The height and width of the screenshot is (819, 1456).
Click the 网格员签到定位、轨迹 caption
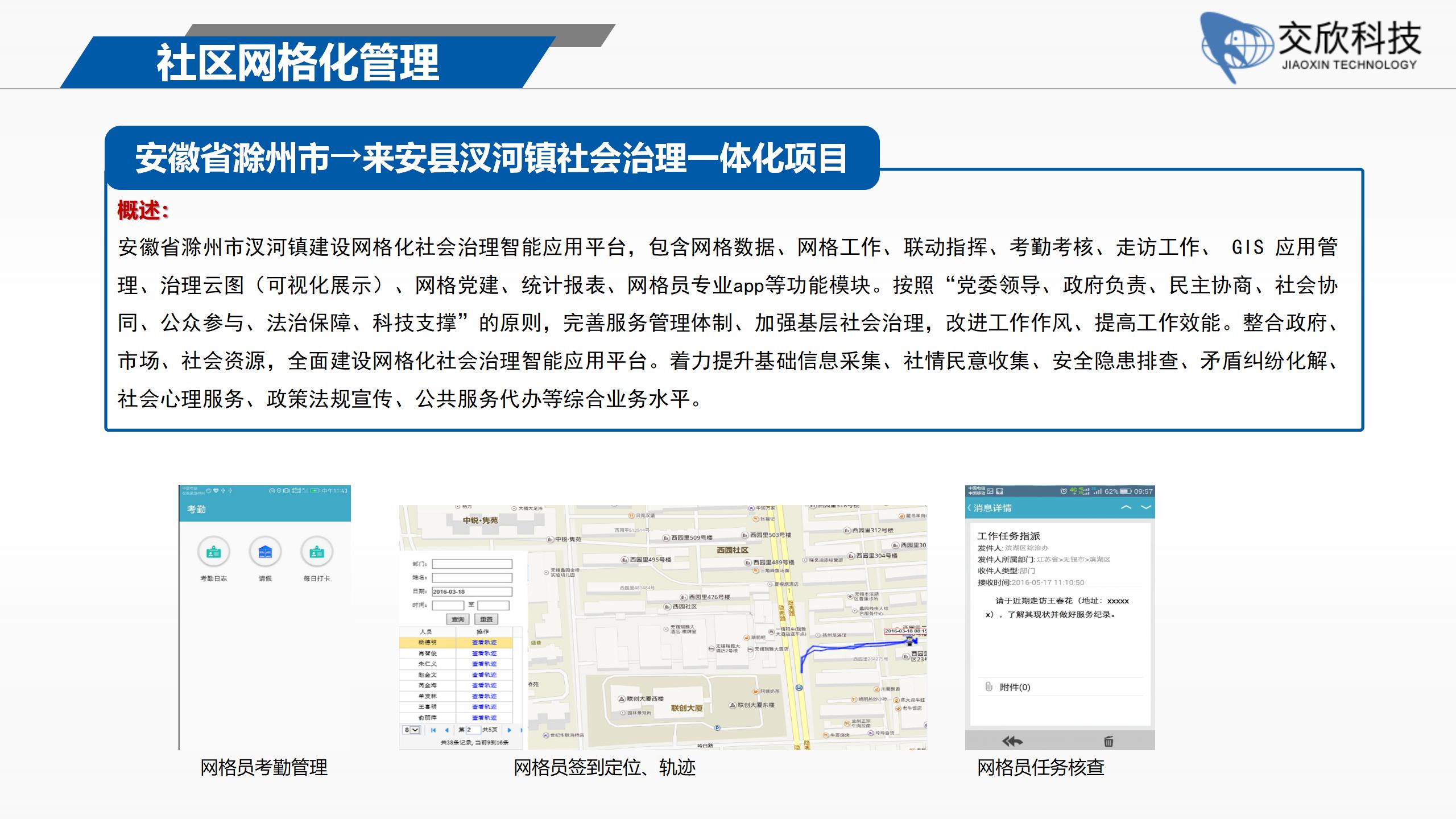605,768
